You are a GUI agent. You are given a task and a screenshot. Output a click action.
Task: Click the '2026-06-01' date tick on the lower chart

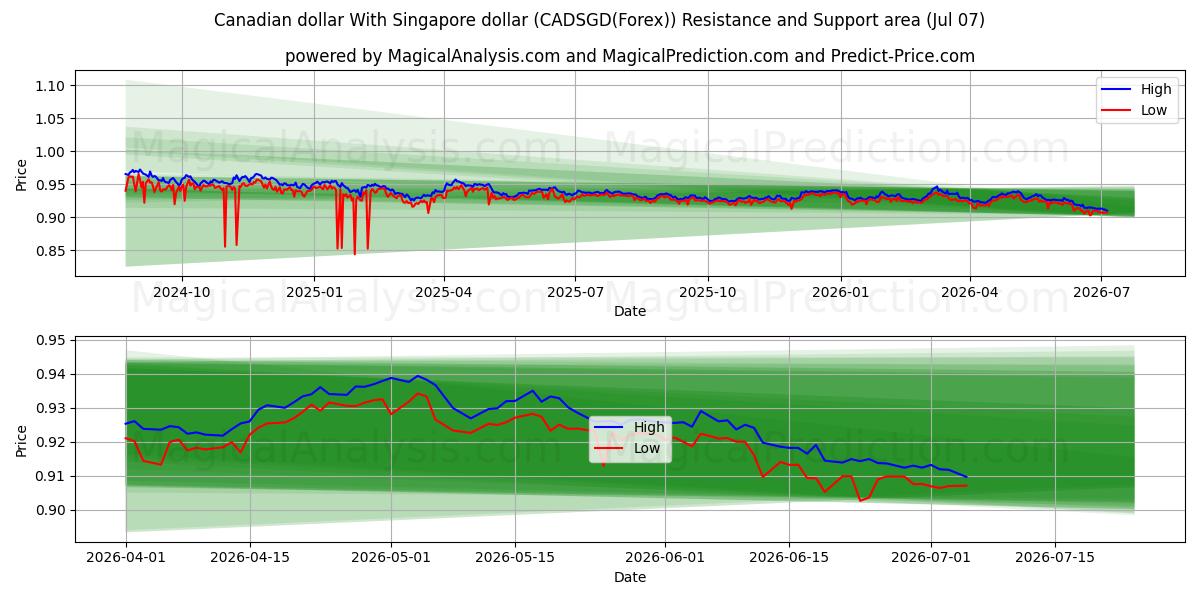665,560
